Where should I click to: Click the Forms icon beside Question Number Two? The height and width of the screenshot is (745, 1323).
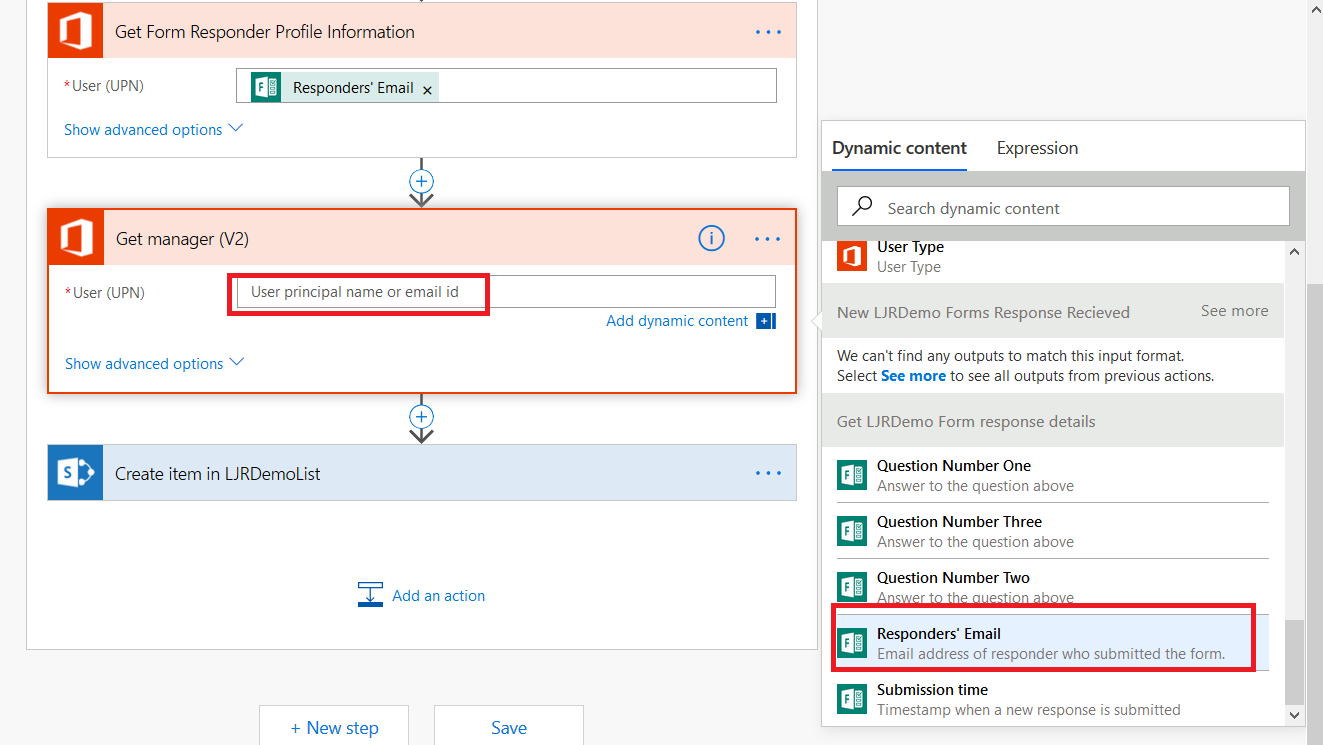point(852,587)
